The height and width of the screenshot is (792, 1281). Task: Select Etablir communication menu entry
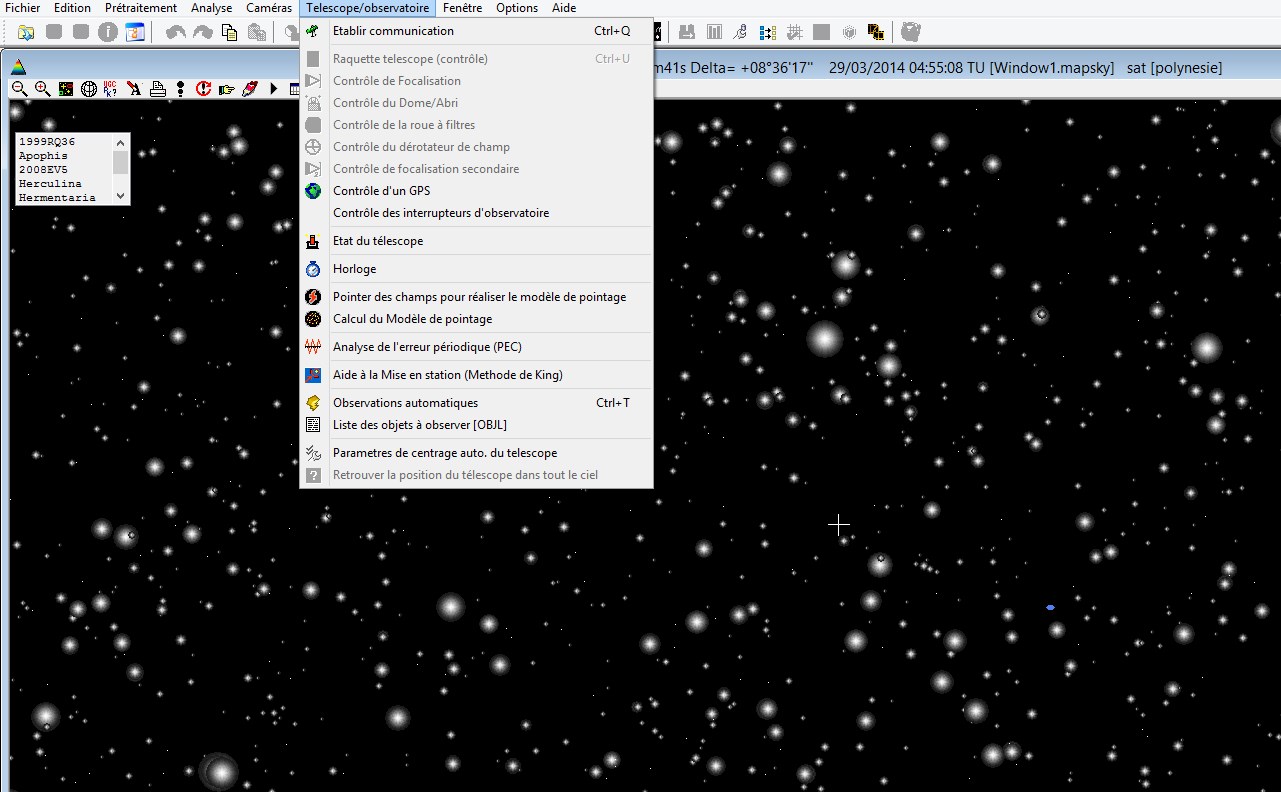[x=393, y=31]
